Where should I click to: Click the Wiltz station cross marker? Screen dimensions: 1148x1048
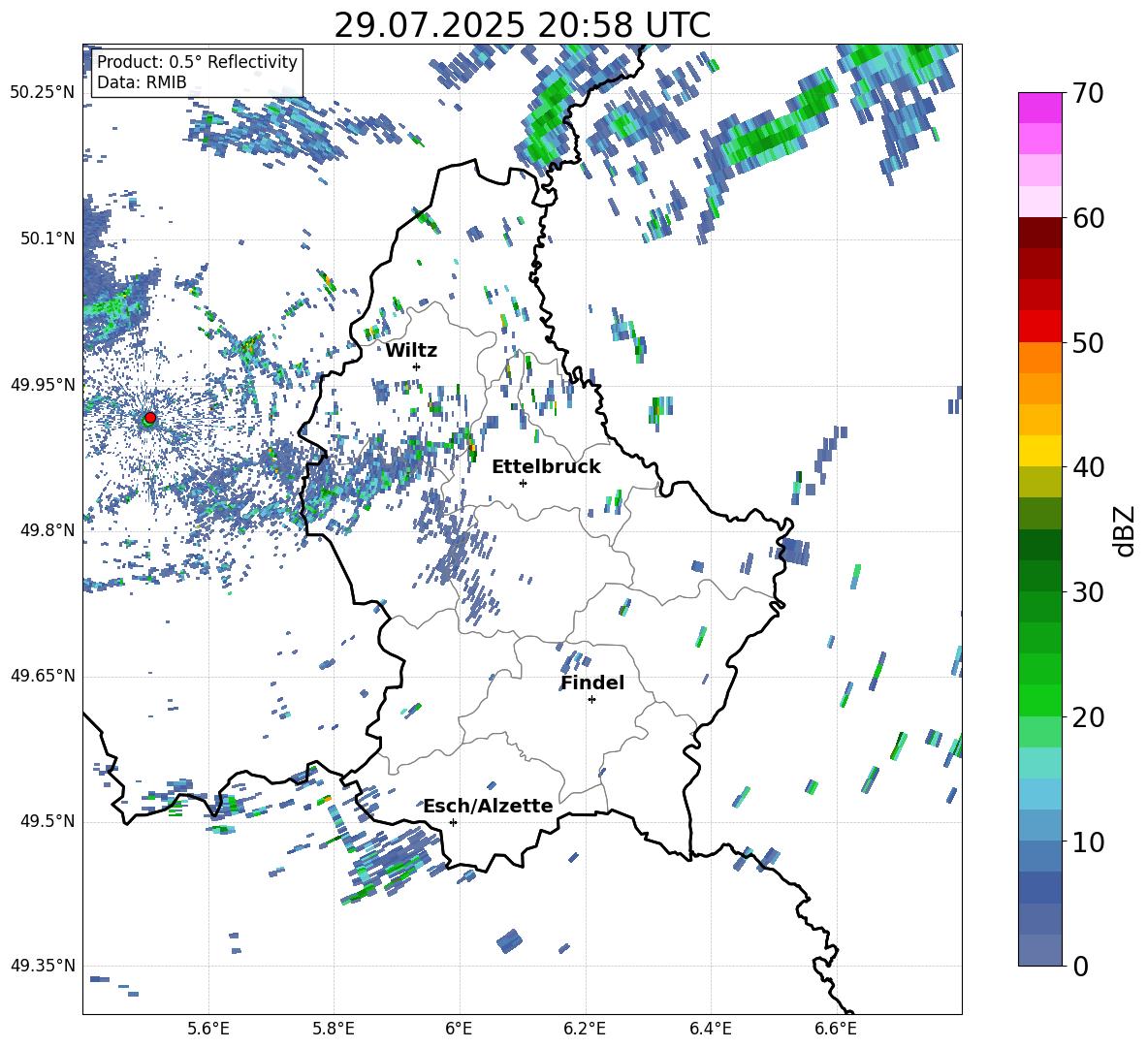point(417,366)
